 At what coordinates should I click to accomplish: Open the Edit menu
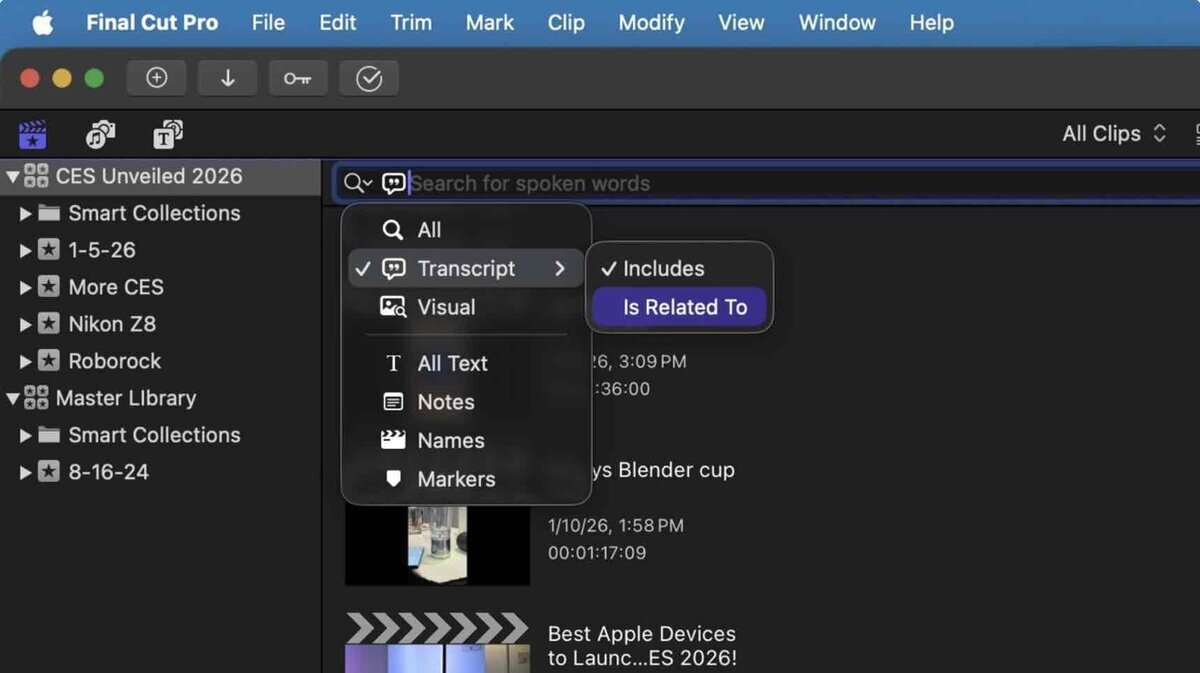click(x=338, y=23)
